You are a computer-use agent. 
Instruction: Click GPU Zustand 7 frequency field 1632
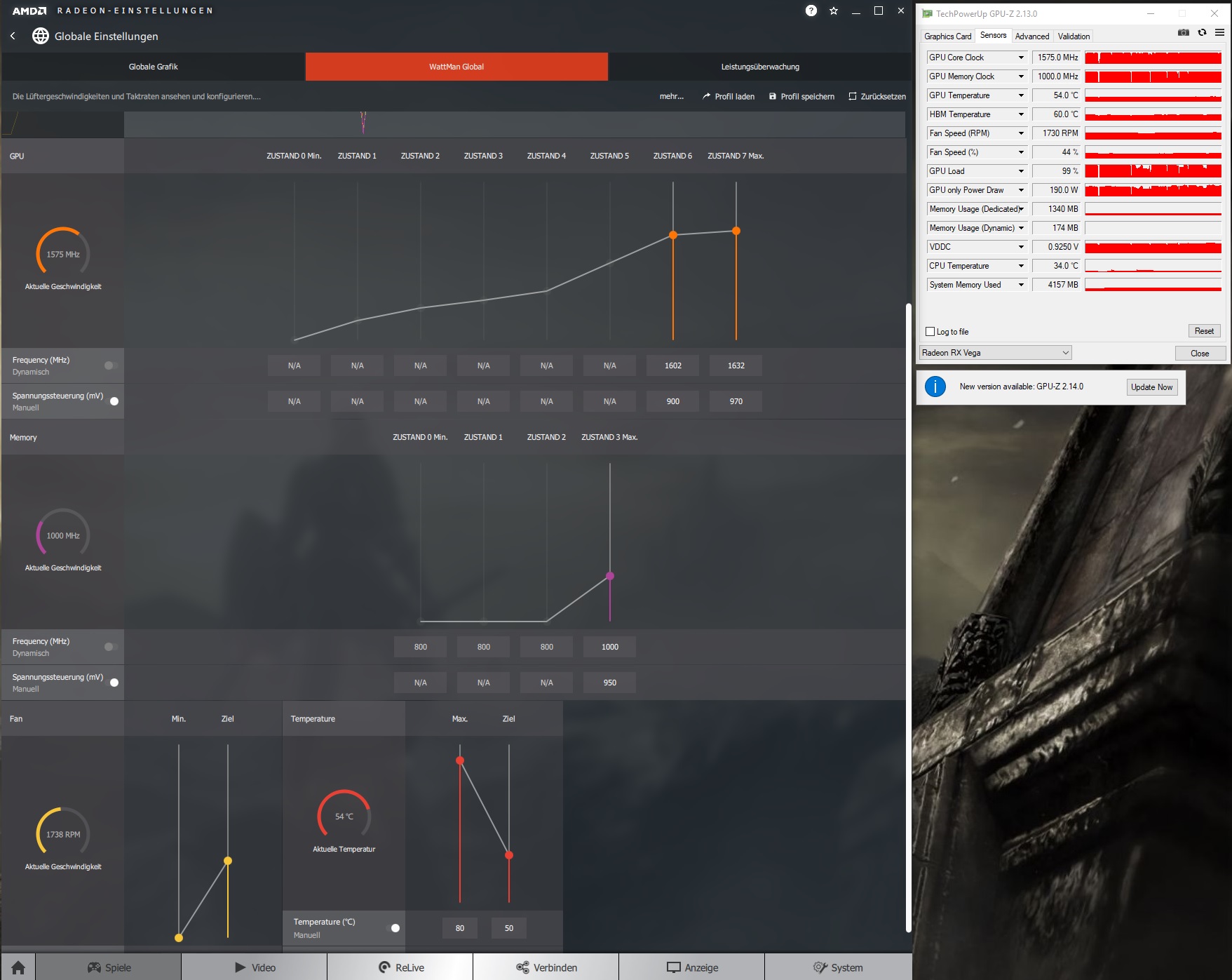tap(736, 365)
